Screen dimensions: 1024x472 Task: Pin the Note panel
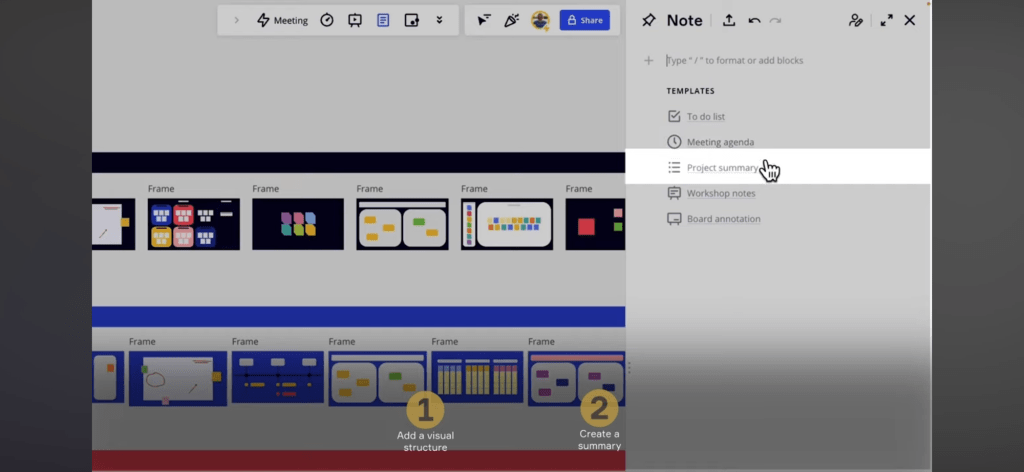(x=648, y=20)
